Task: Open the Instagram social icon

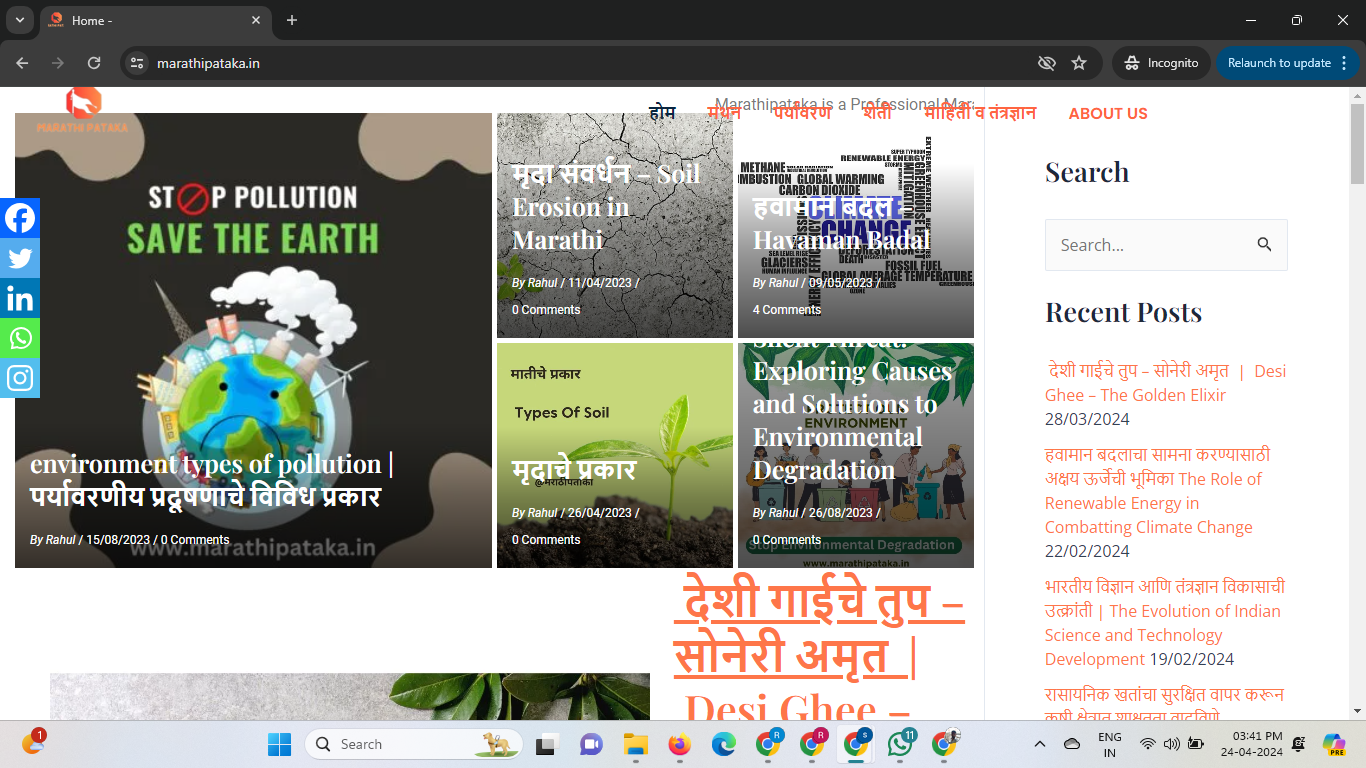Action: (20, 378)
